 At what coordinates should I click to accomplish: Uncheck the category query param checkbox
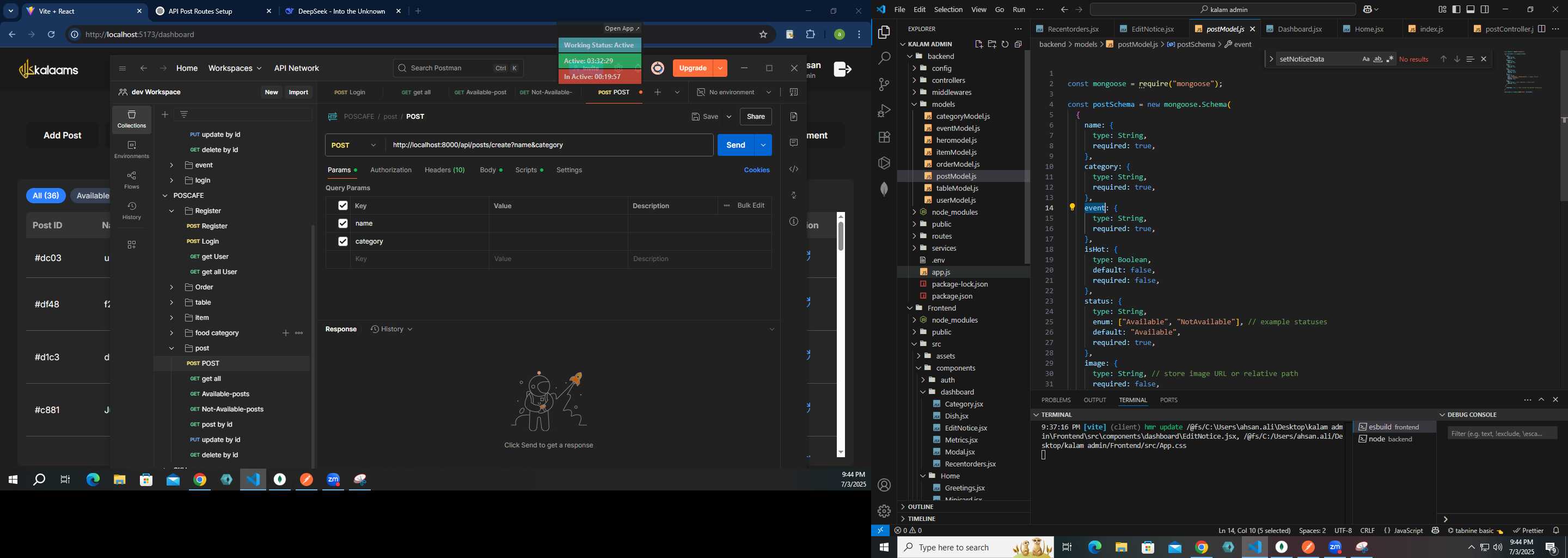coord(342,241)
